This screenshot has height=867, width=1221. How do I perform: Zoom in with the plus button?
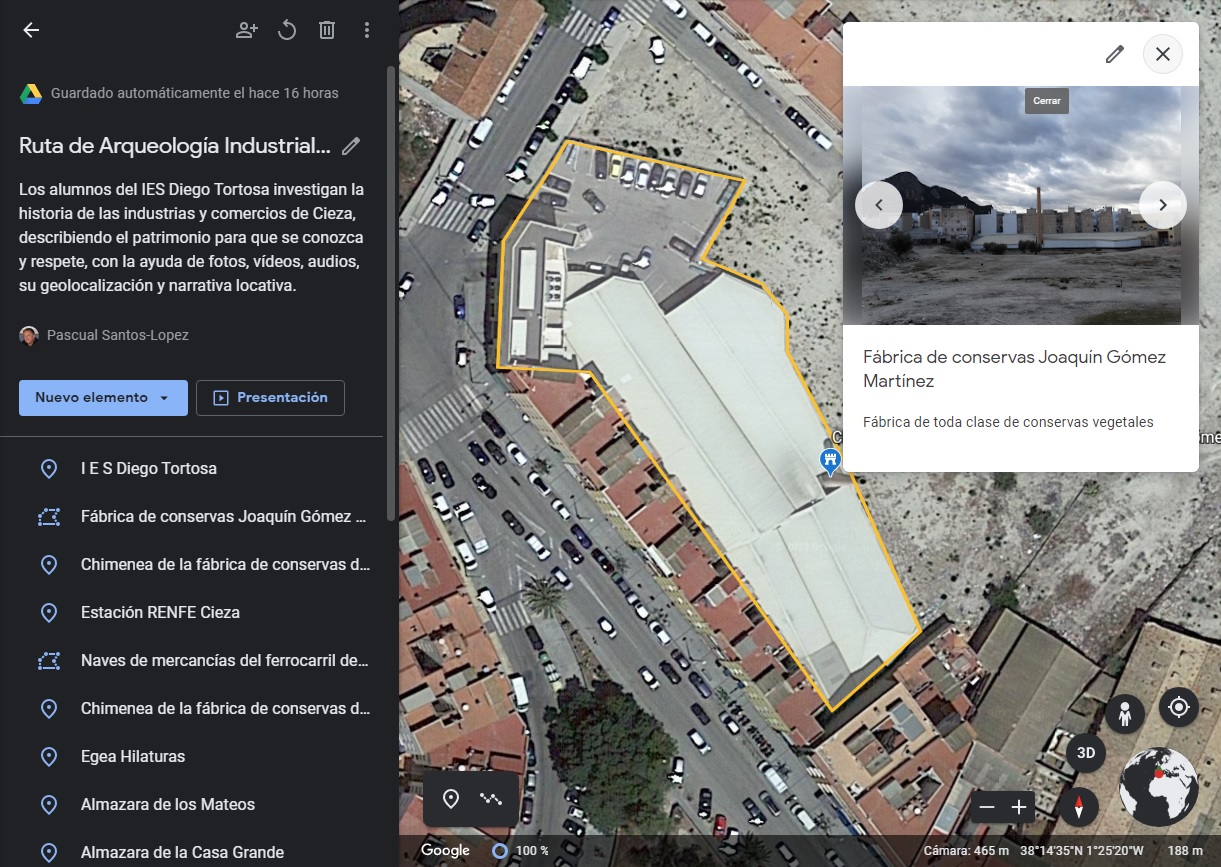[x=1019, y=807]
